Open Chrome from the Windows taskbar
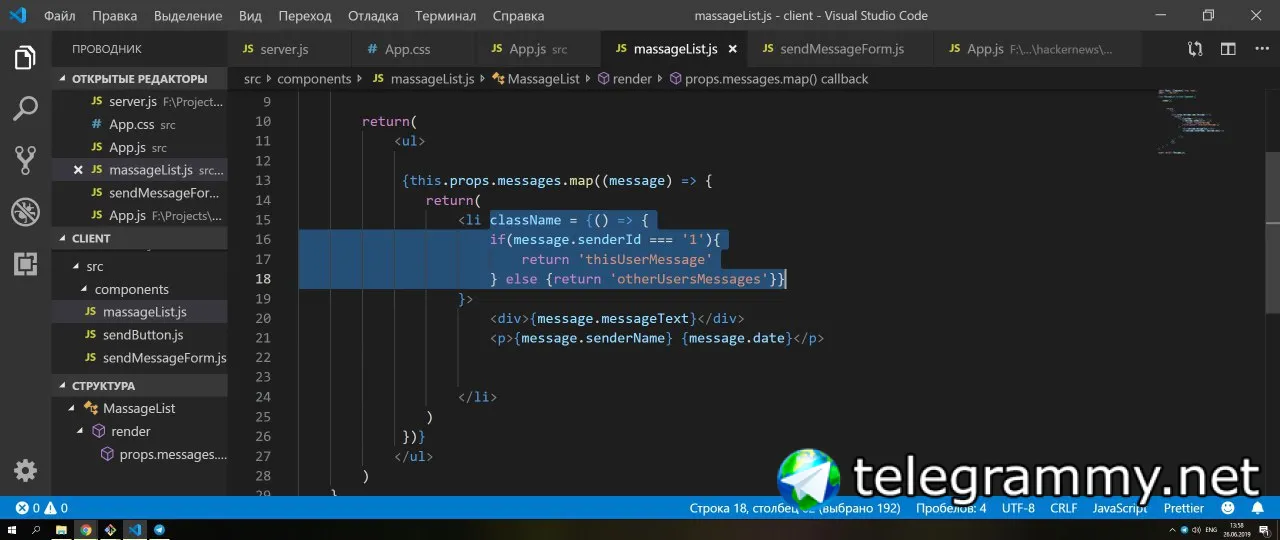Viewport: 1280px width, 540px height. click(86, 529)
